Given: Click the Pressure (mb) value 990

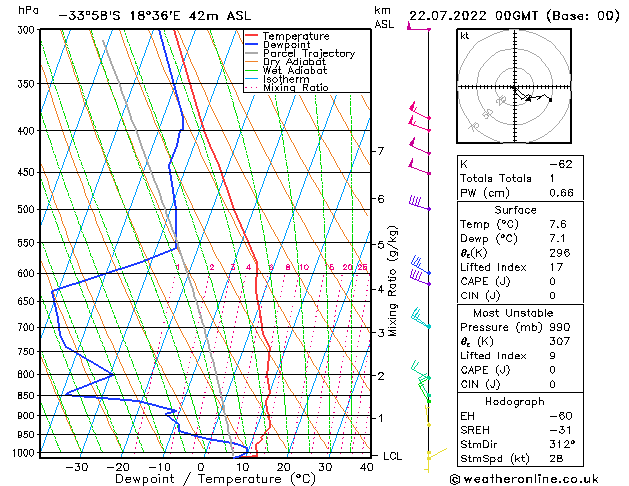Looking at the screenshot, I should [560, 327].
